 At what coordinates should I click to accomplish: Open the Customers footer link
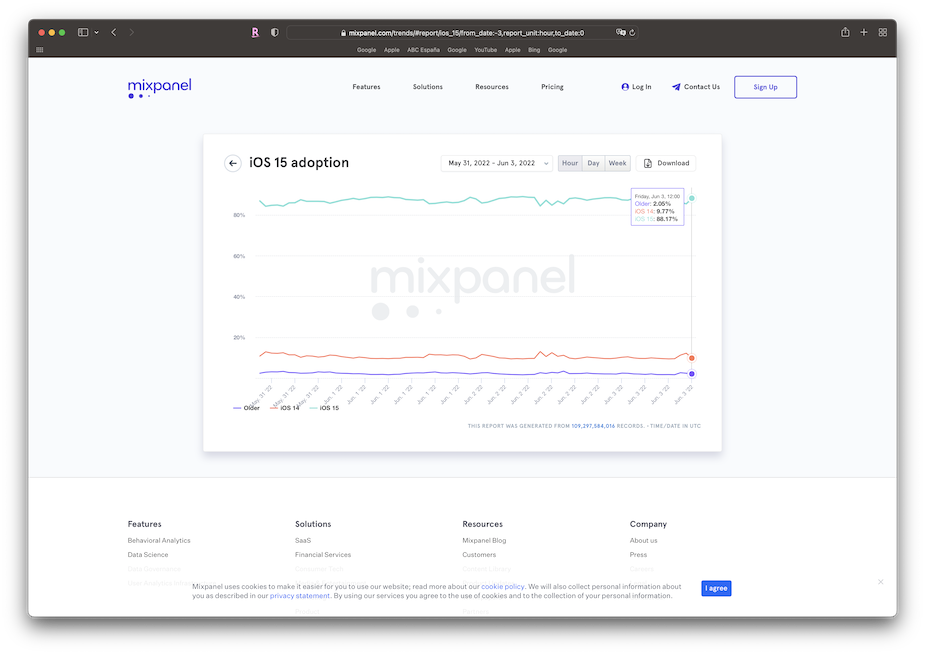pos(479,555)
